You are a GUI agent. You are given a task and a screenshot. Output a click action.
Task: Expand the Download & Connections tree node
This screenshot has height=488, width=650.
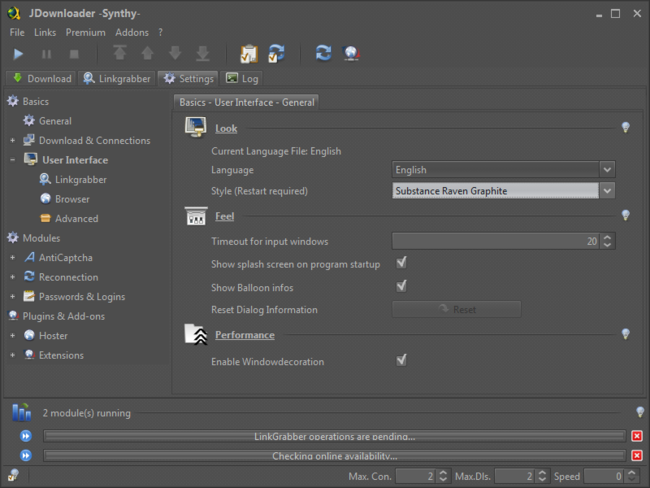tap(12, 141)
